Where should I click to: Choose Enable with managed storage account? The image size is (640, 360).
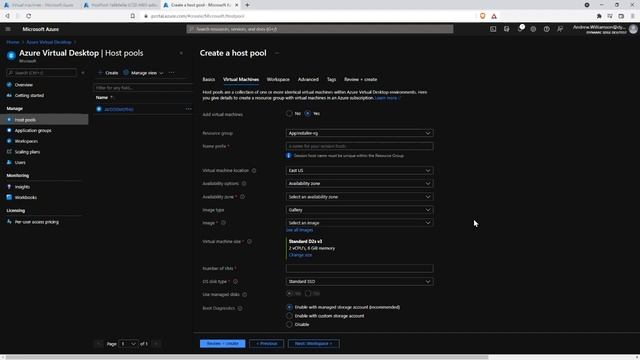(289, 307)
